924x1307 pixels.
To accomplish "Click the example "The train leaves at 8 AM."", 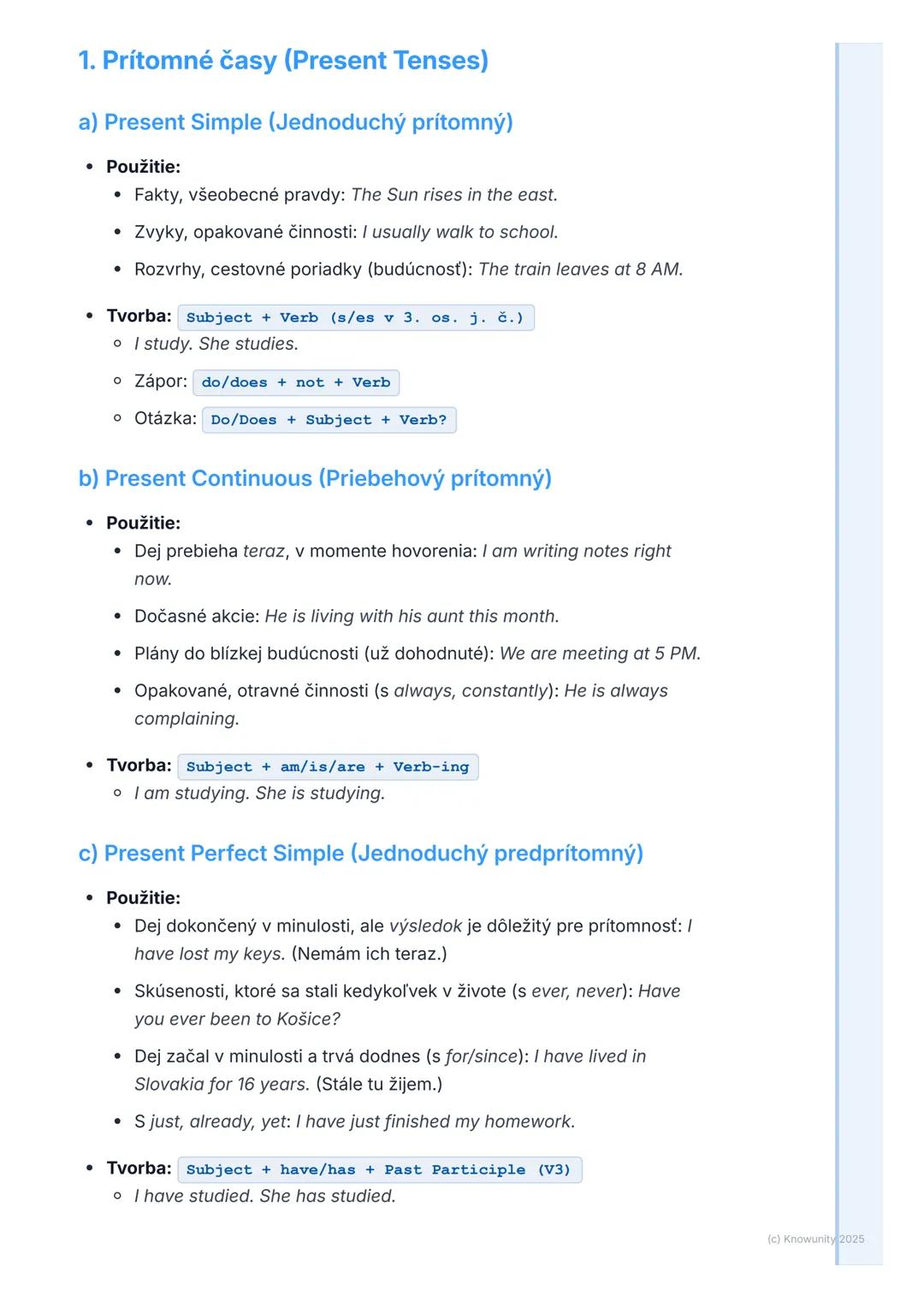I will point(580,269).
